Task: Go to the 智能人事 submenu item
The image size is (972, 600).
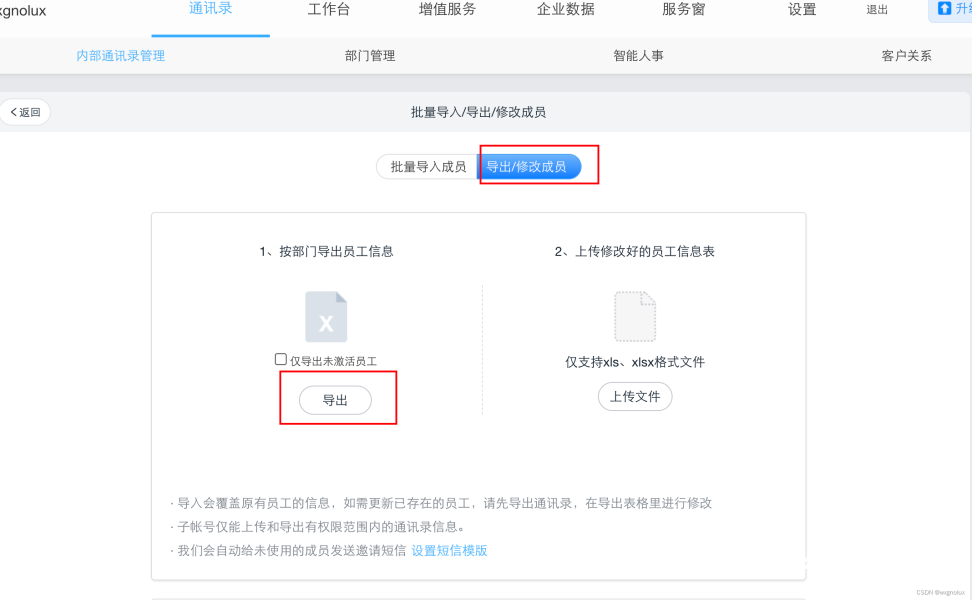Action: pos(638,56)
